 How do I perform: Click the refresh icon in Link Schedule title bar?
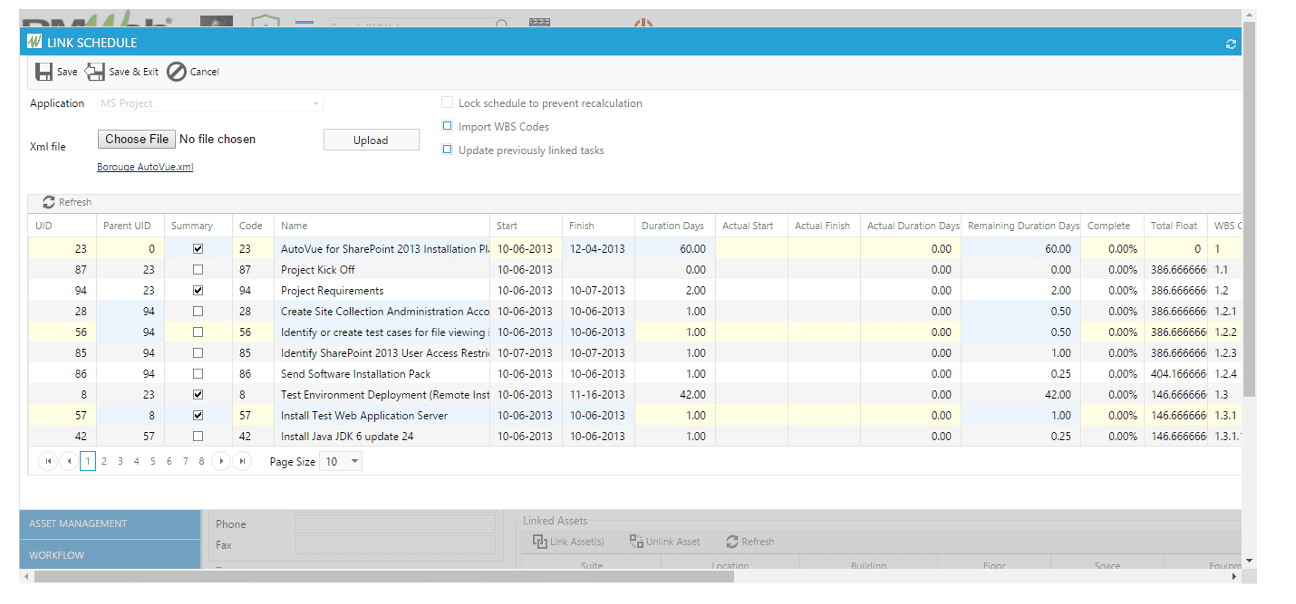pos(1231,44)
